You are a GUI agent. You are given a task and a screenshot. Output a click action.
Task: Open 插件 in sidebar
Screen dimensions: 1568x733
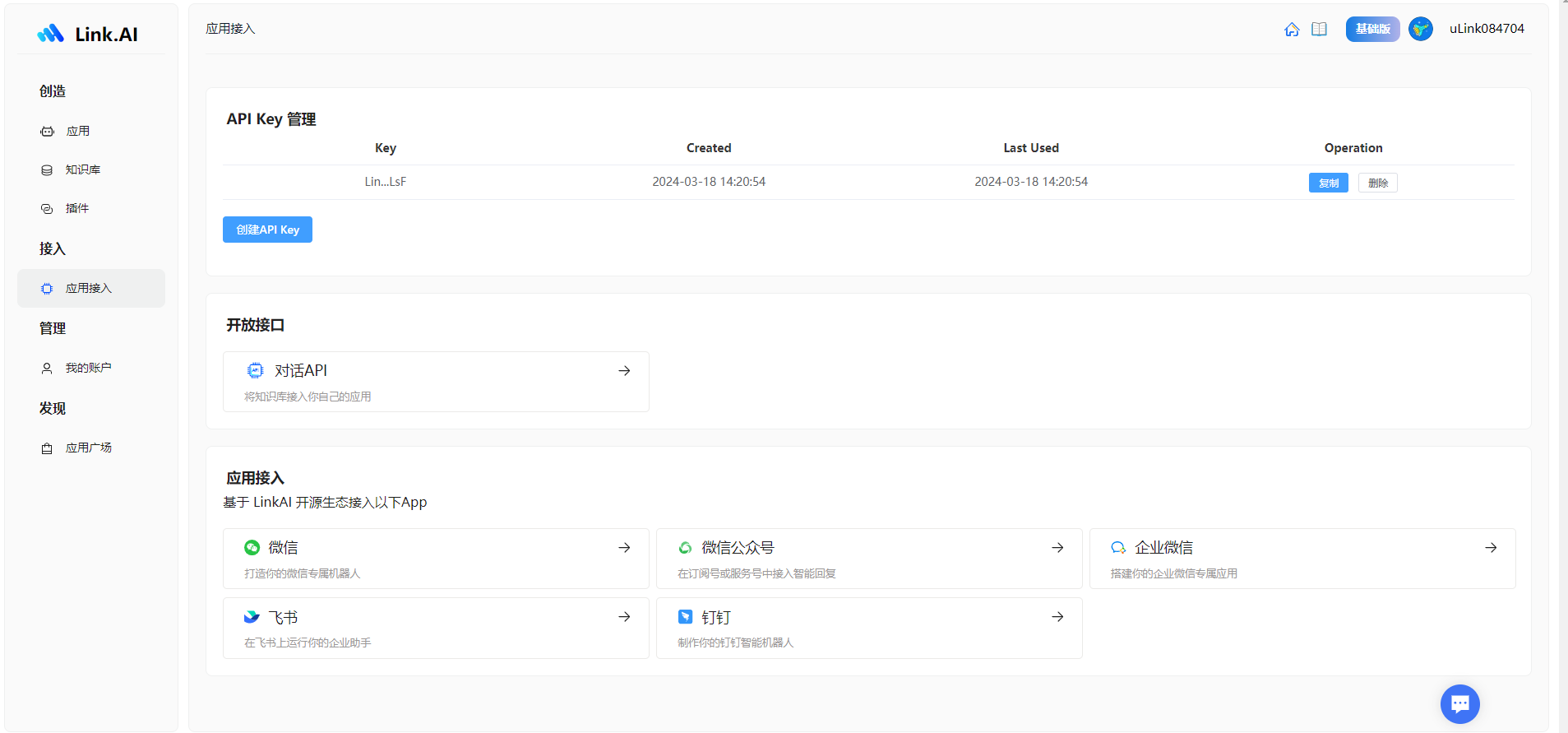coord(76,209)
